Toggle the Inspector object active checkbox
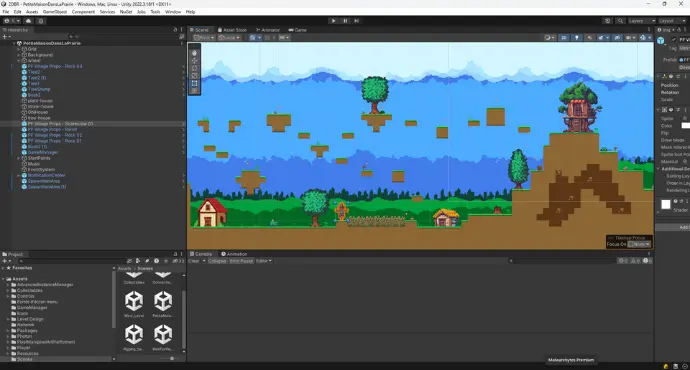 [674, 40]
